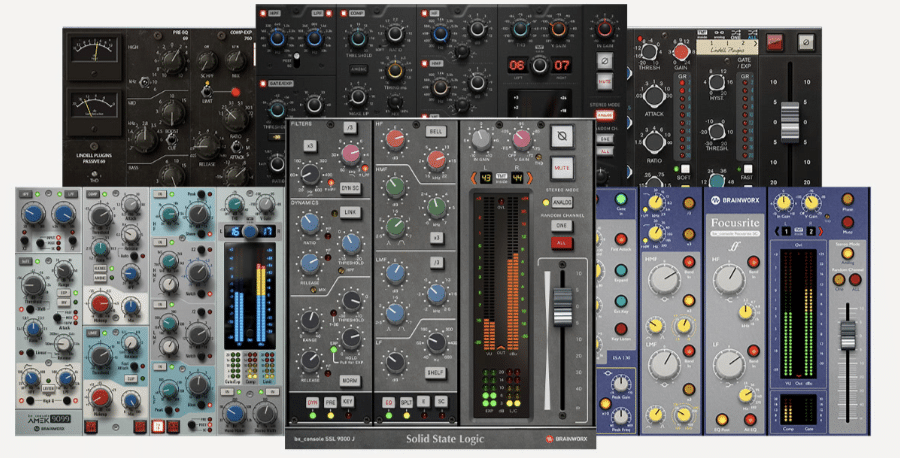Click the Focusrite SC output fader
Image resolution: width=900 pixels, height=458 pixels.
pos(848,335)
